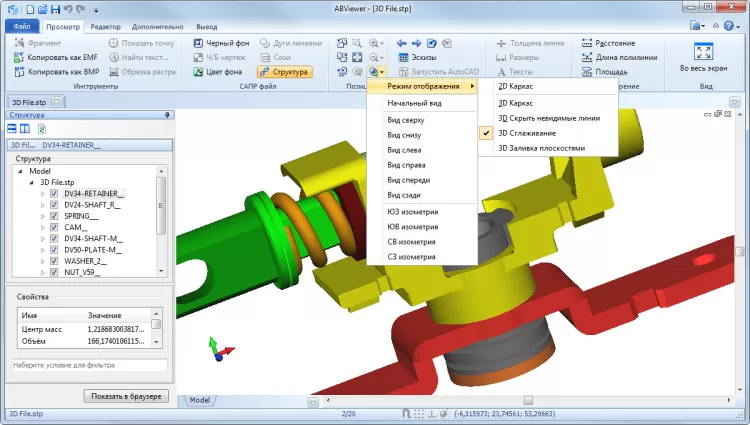Image resolution: width=750 pixels, height=425 pixels.
Task: Uncheck the SPRING__ checkbox
Action: (54, 216)
